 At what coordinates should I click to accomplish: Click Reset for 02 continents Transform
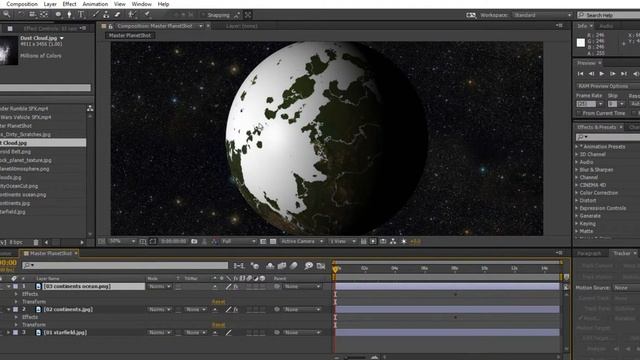[218, 325]
